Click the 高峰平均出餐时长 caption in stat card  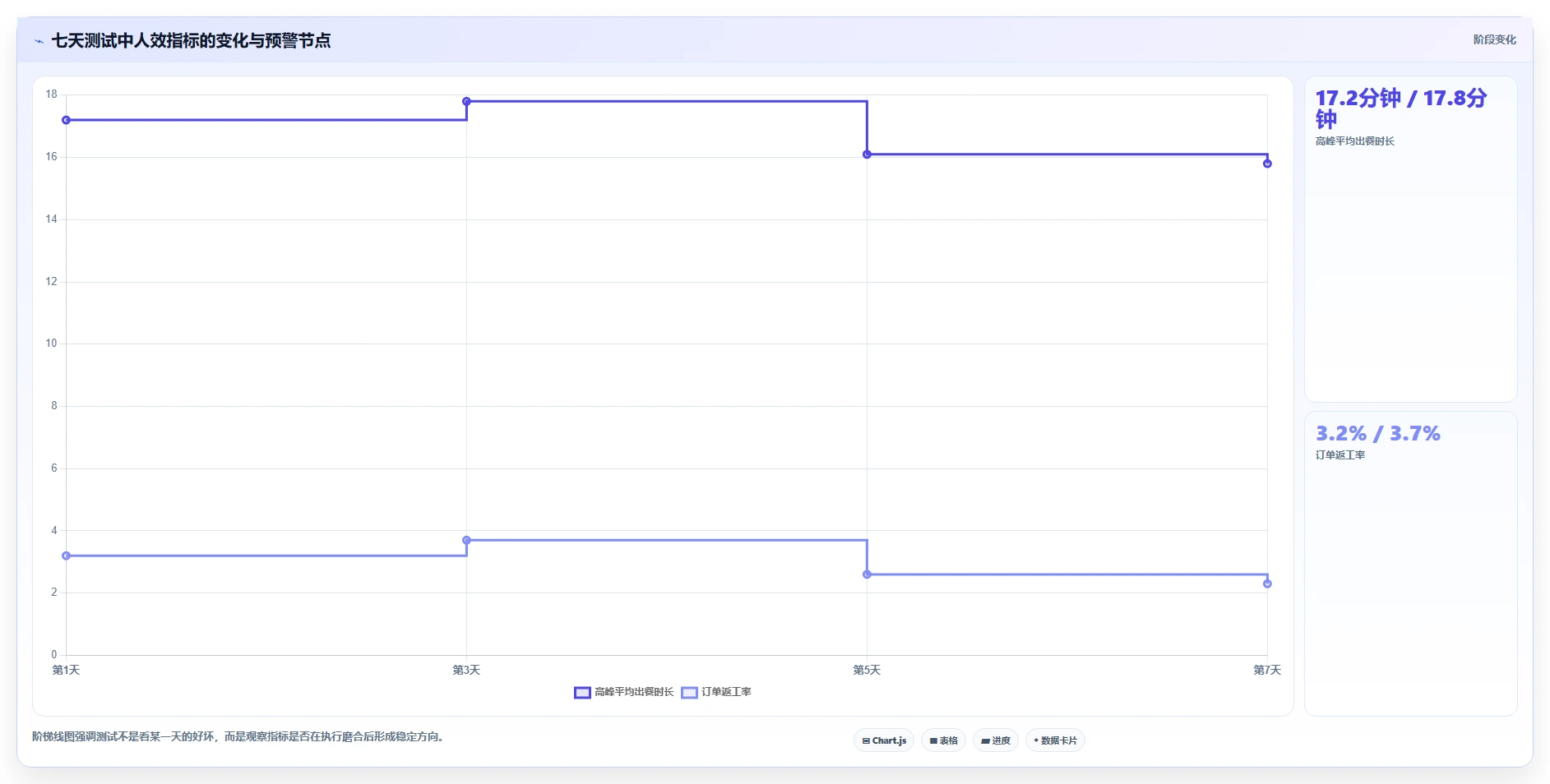tap(1354, 141)
